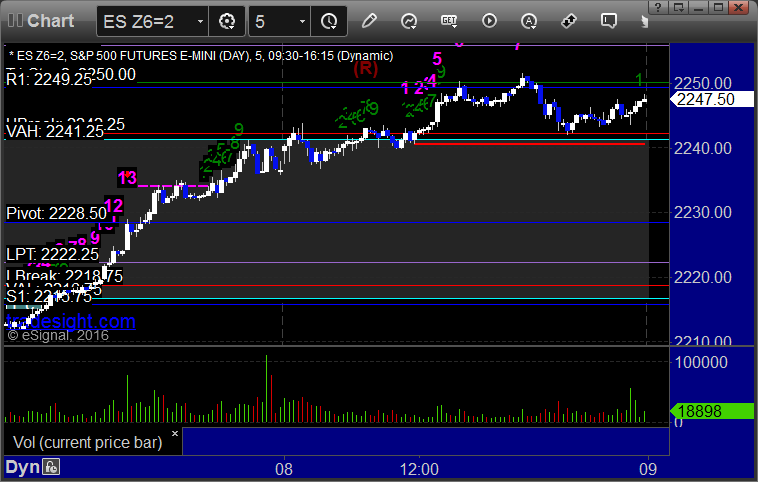Image resolution: width=758 pixels, height=482 pixels.
Task: Click the Dyn label at bottom left
Action: point(22,467)
